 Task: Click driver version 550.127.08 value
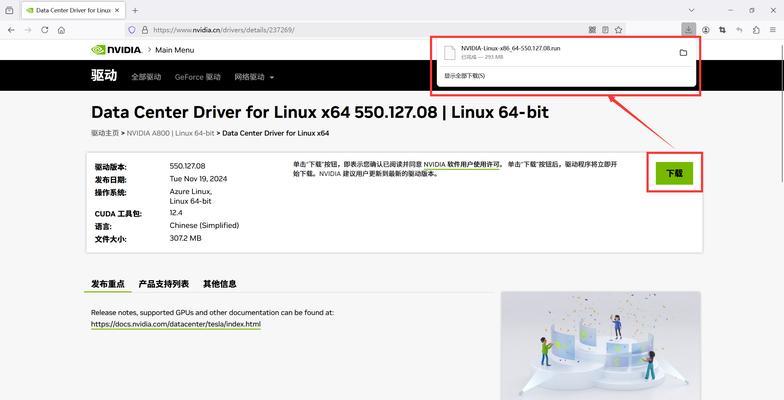pyautogui.click(x=188, y=166)
